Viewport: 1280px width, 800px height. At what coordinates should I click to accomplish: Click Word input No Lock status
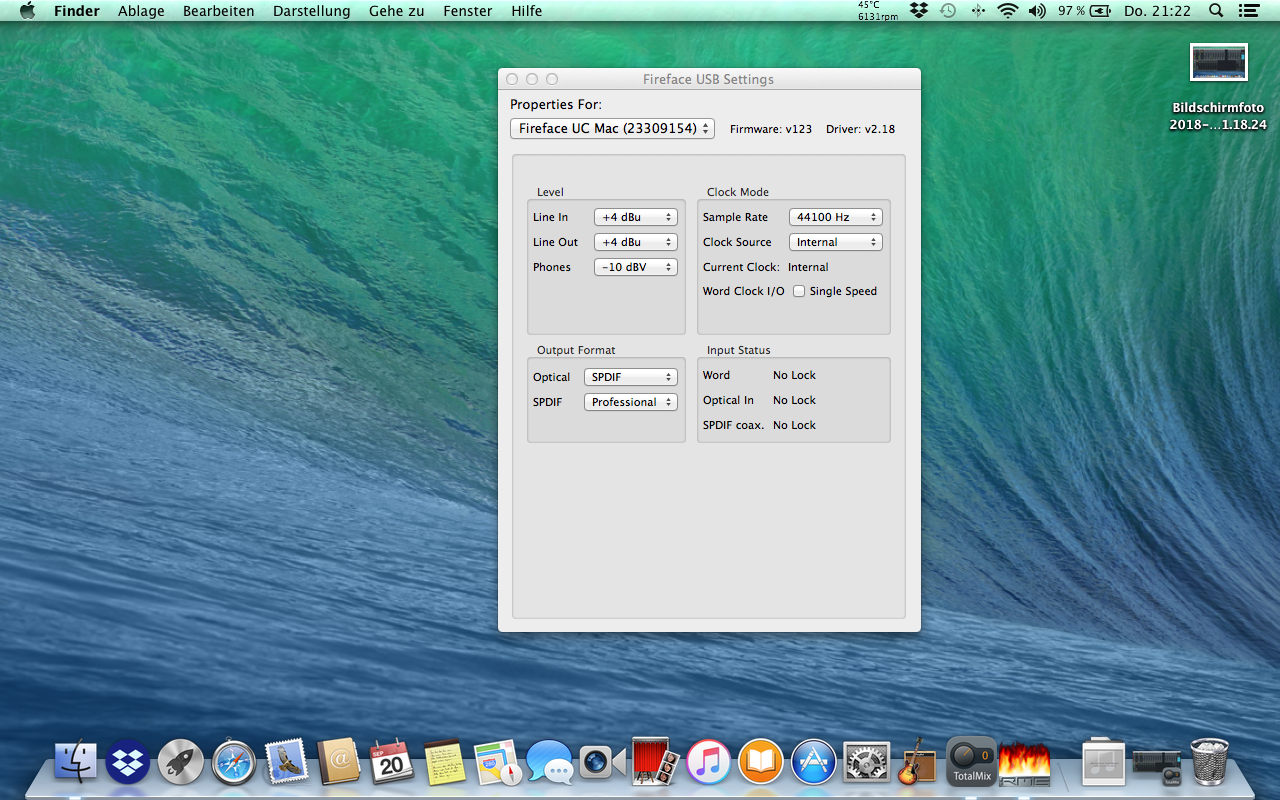click(x=794, y=375)
